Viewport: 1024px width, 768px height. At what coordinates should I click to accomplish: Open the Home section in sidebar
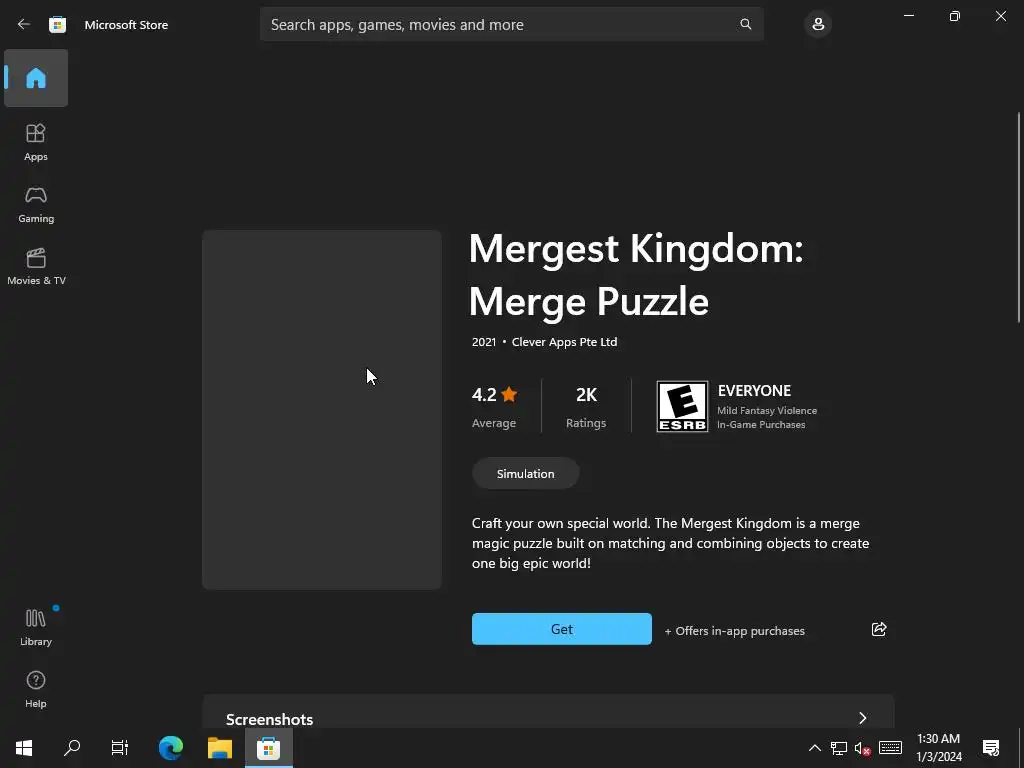[36, 78]
